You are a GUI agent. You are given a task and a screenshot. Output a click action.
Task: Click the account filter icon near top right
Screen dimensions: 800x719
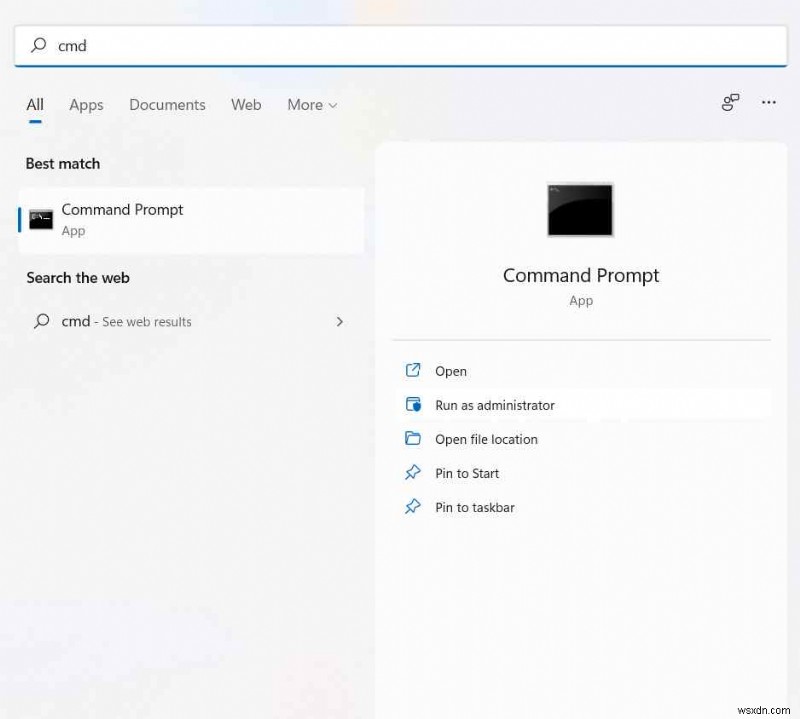730,103
